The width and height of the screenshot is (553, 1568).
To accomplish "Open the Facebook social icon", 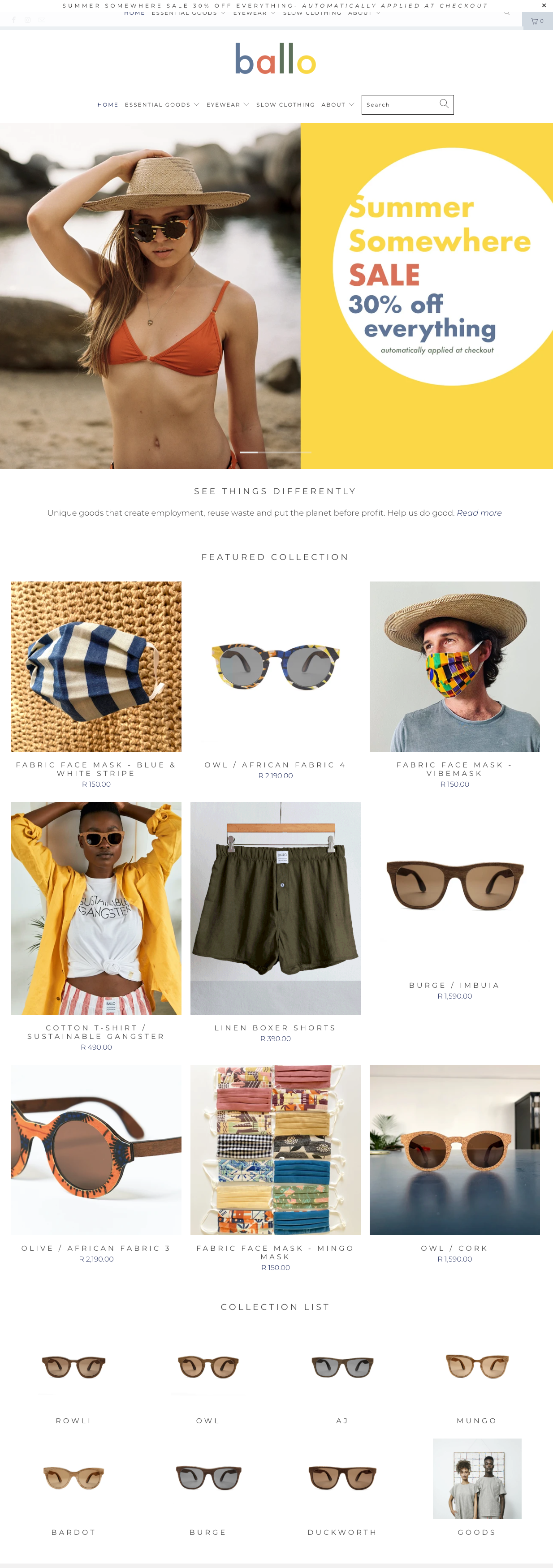I will (13, 20).
